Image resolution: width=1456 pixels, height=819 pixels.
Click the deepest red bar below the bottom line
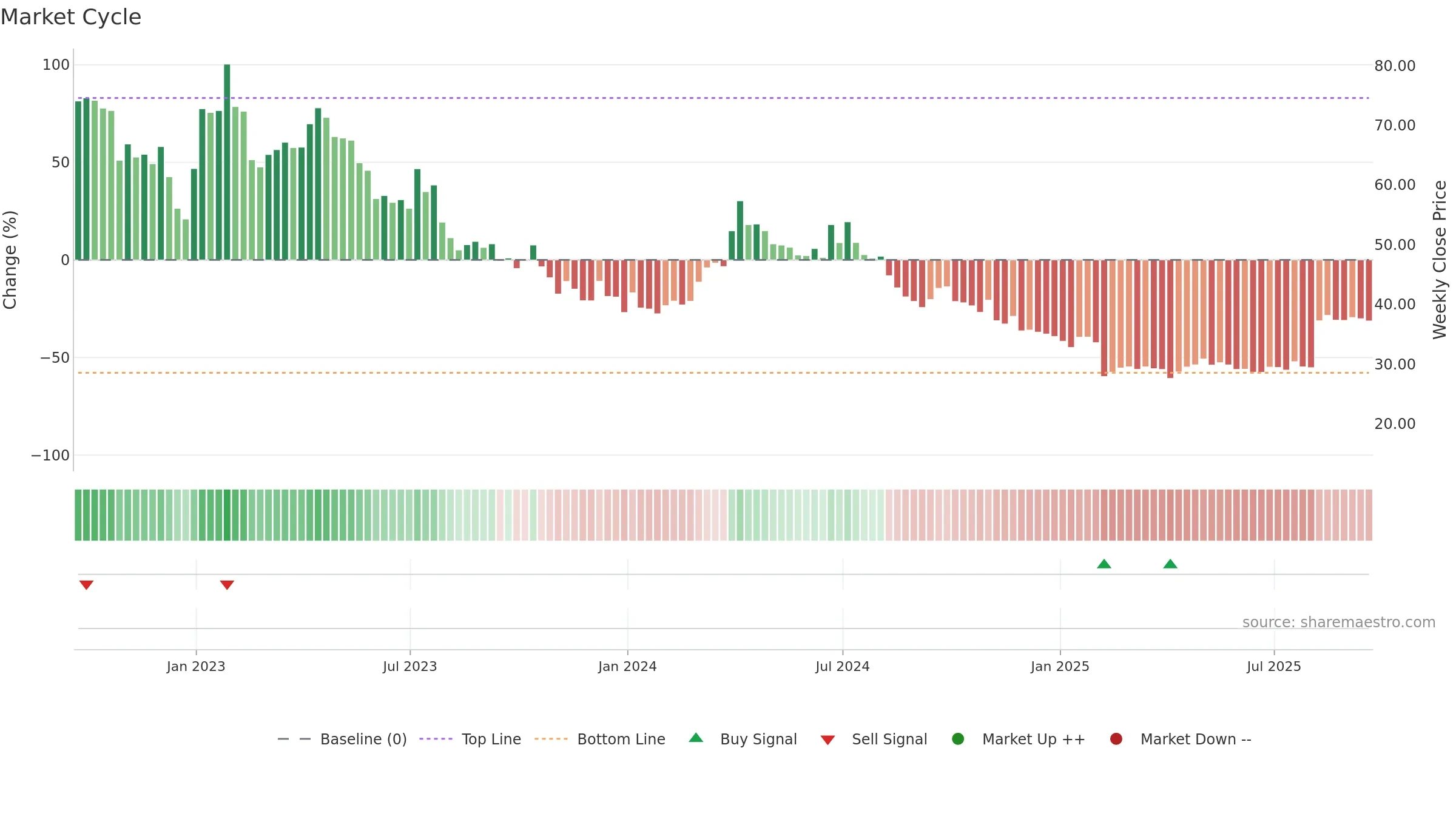point(1170,319)
